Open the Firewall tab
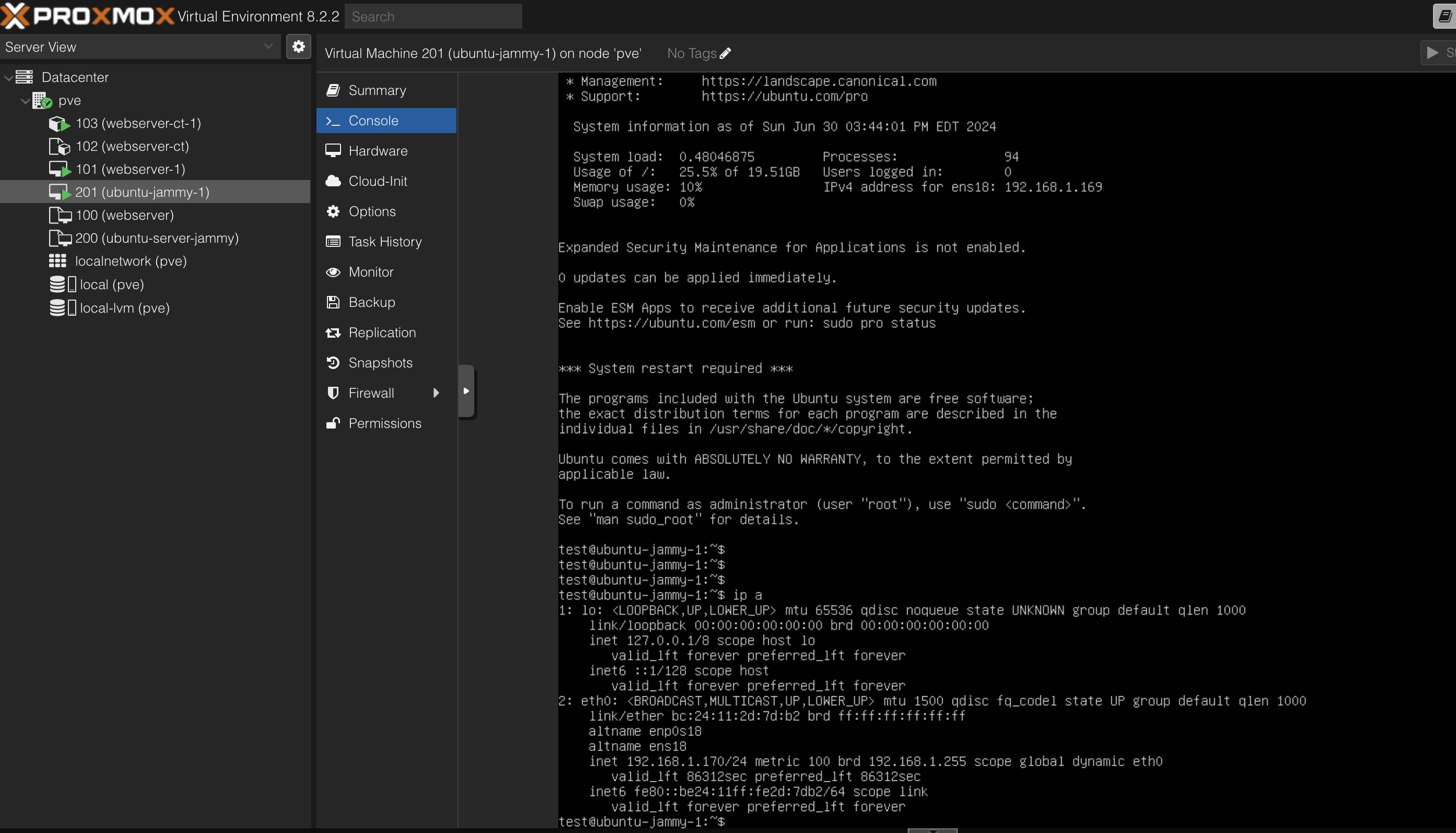This screenshot has height=833, width=1456. pyautogui.click(x=386, y=394)
